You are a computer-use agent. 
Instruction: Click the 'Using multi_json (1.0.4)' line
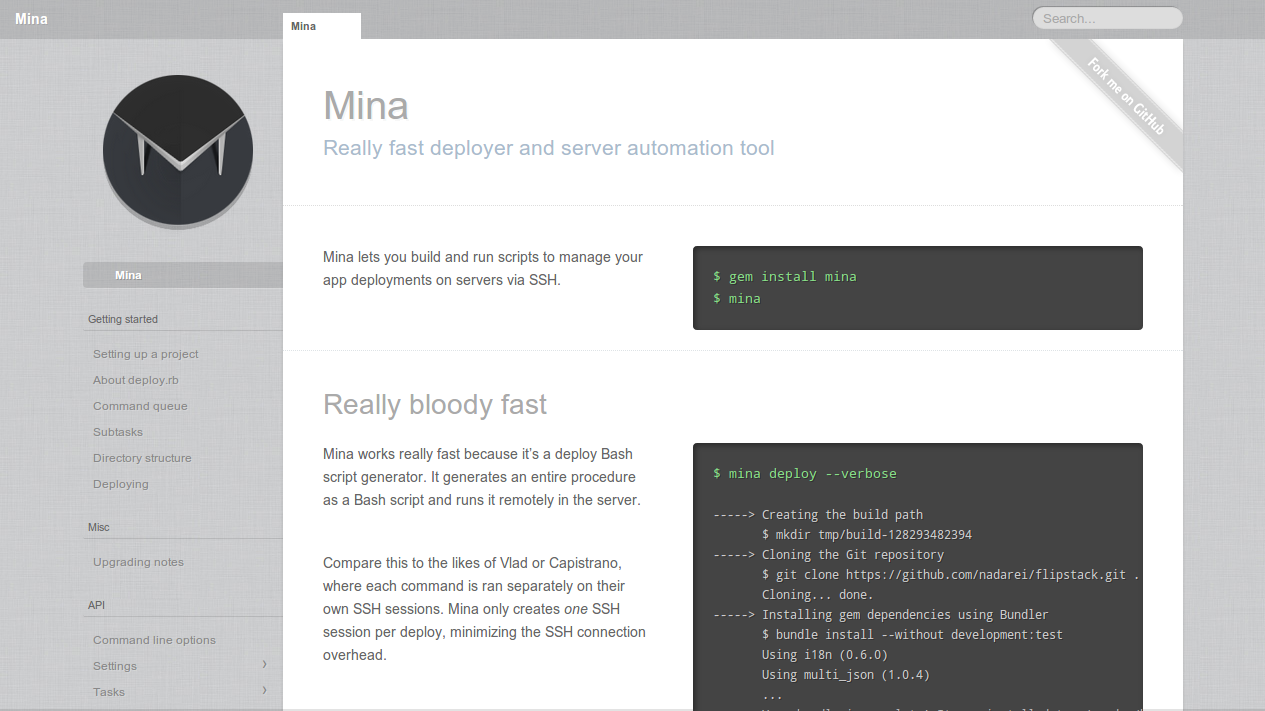846,674
